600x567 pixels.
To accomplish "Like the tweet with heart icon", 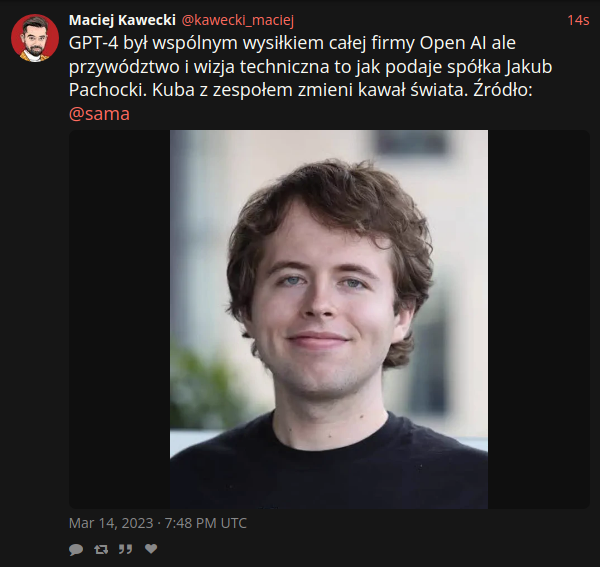I will point(151,549).
